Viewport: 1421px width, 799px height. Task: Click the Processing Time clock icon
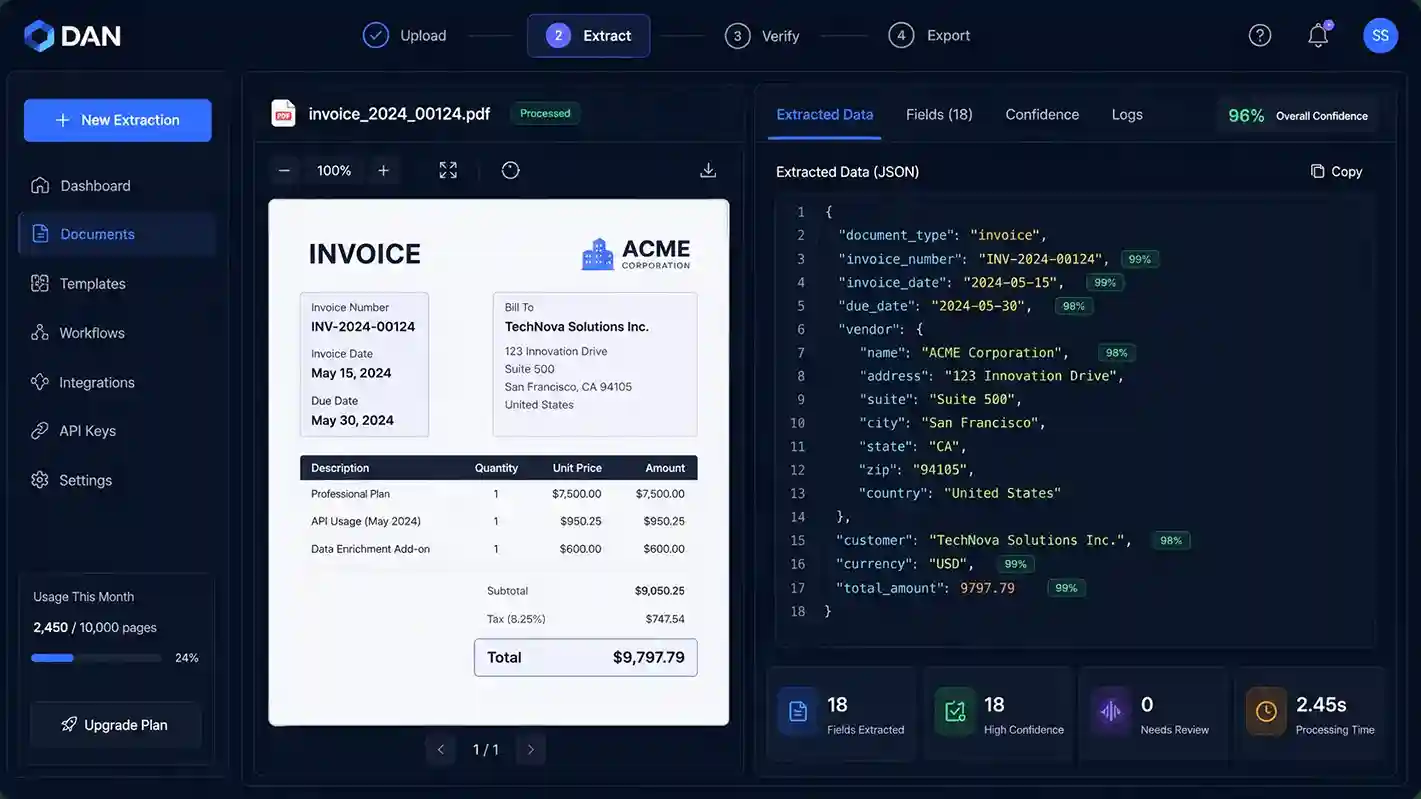(x=1266, y=712)
